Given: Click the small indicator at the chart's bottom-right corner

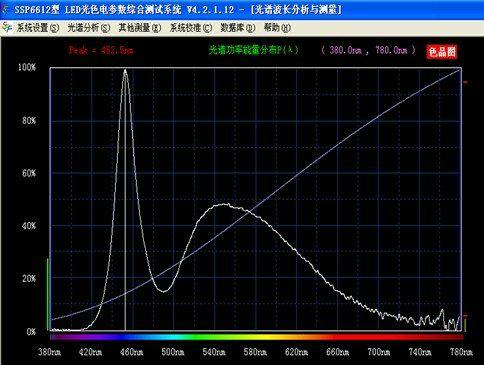Looking at the screenshot, I should (465, 323).
